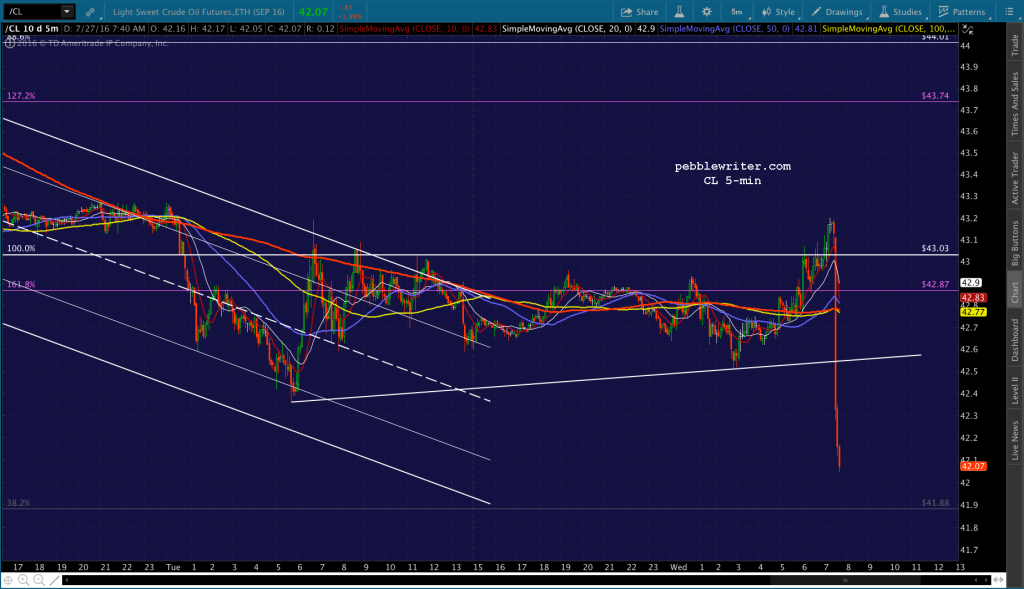The width and height of the screenshot is (1024, 589).
Task: Open the Trade side tab
Action: click(x=1015, y=45)
